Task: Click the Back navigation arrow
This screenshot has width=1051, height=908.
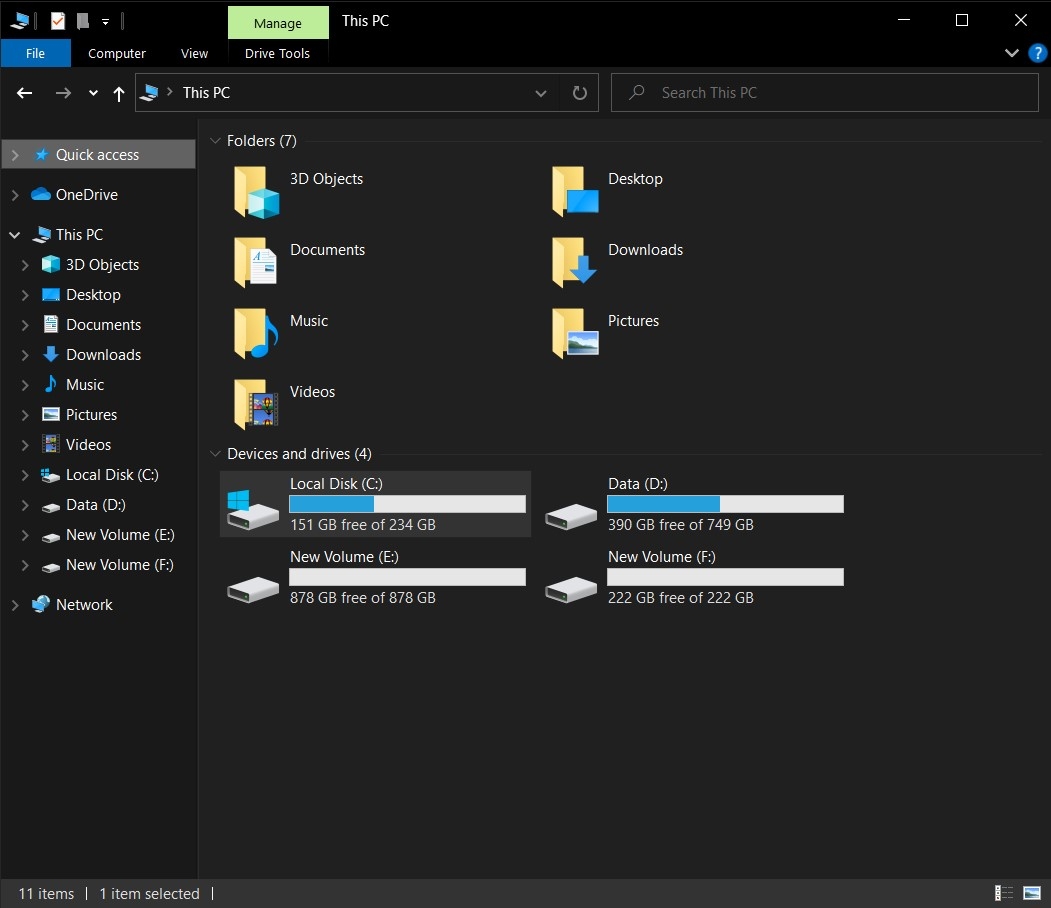Action: [24, 92]
